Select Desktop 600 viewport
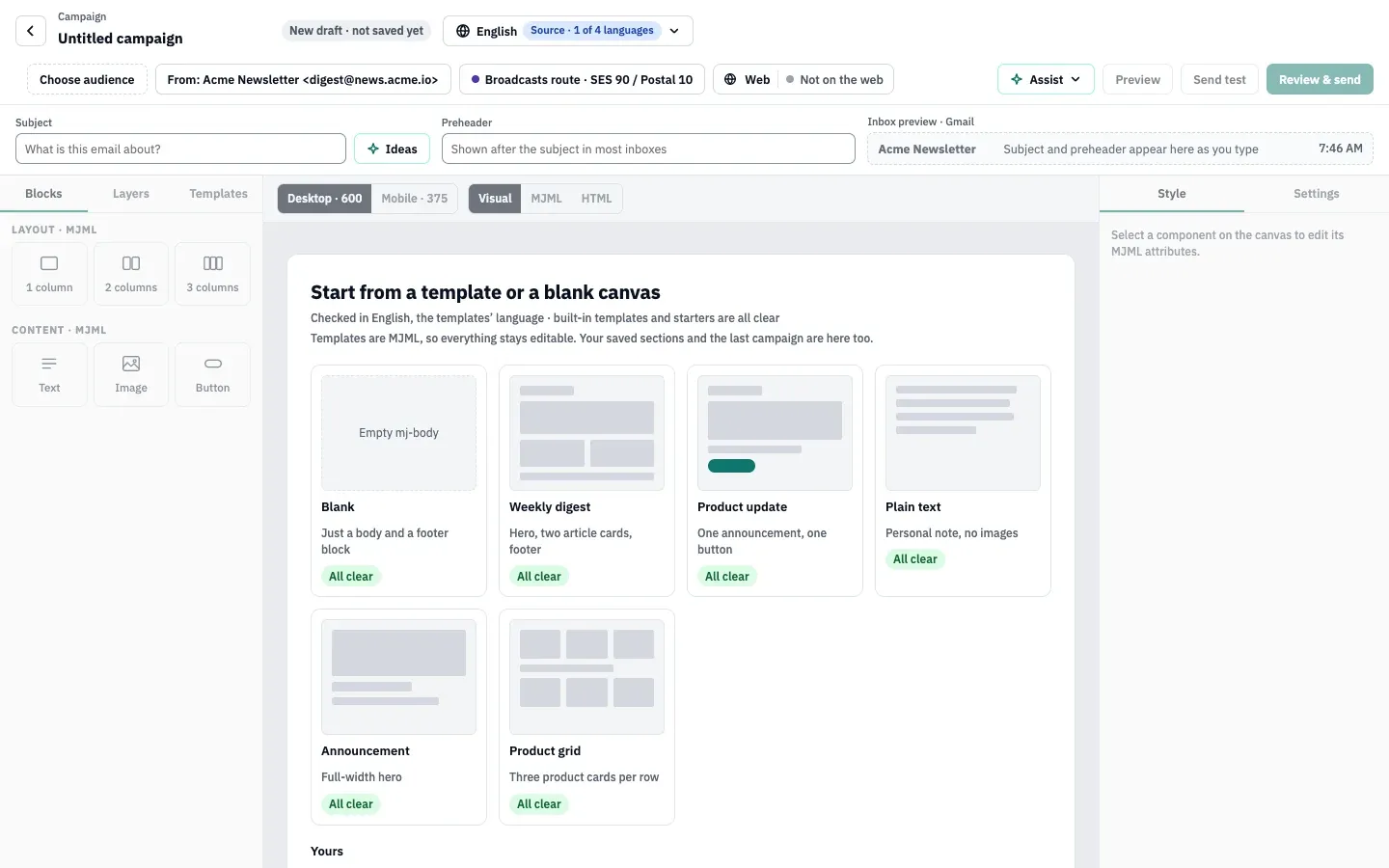 pyautogui.click(x=324, y=199)
